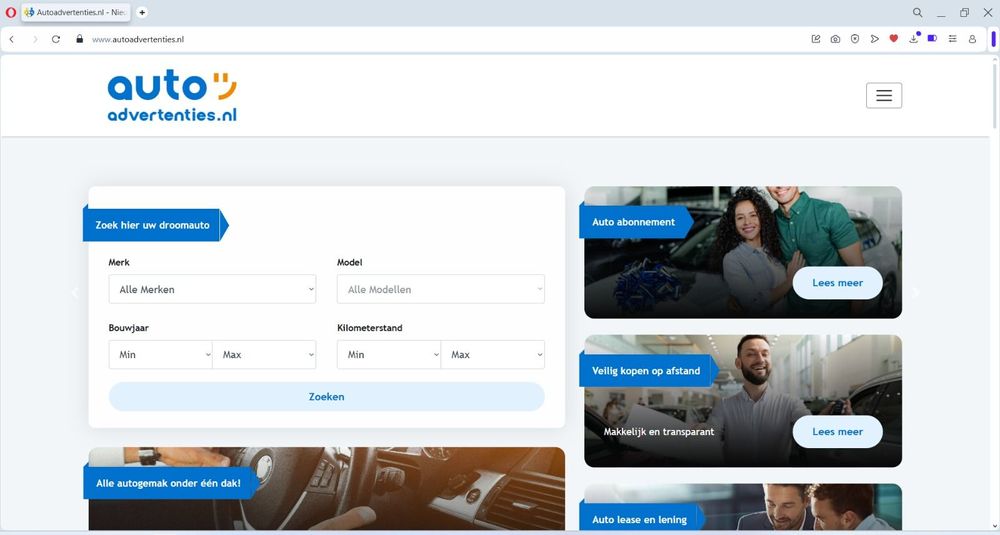
Task: Open the downloads icon
Action: click(914, 38)
